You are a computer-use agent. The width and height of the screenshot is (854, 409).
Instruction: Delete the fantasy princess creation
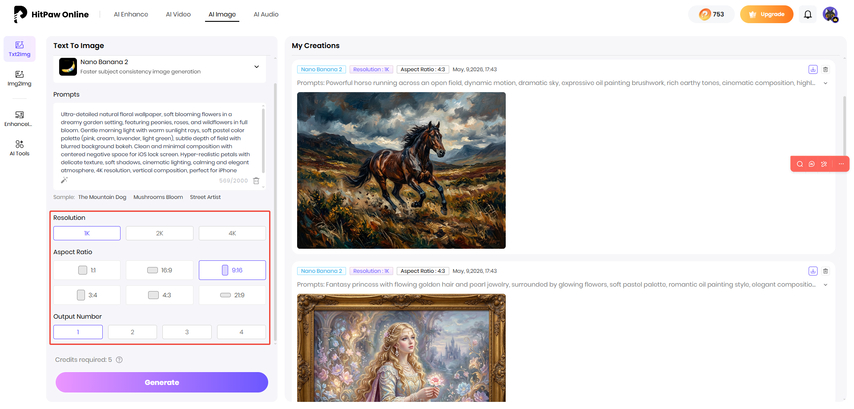826,271
